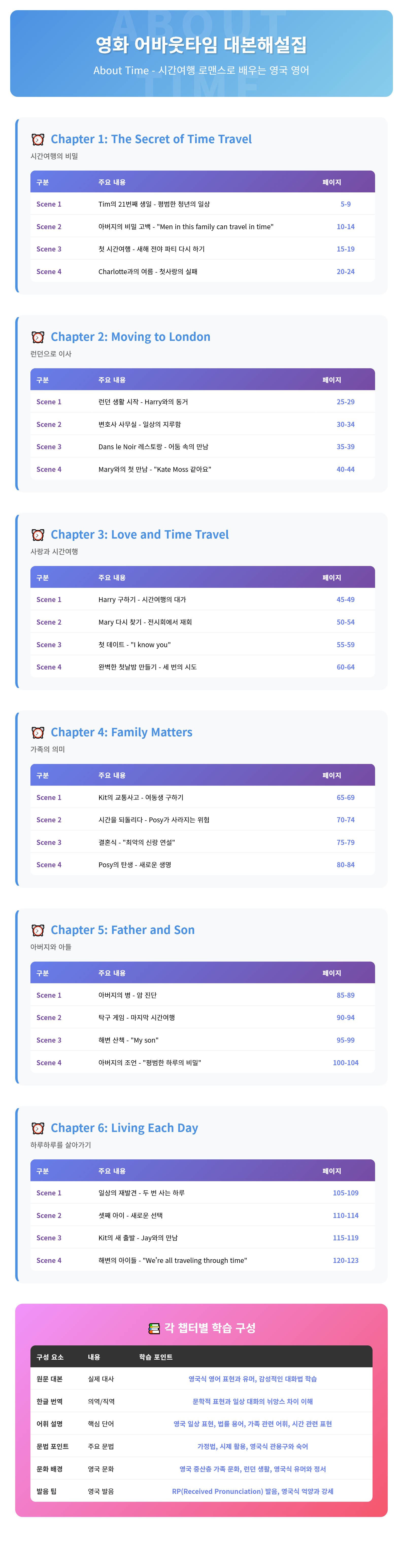Click the 학습 포인트 column header
The width and height of the screenshot is (403, 1568).
[156, 1357]
